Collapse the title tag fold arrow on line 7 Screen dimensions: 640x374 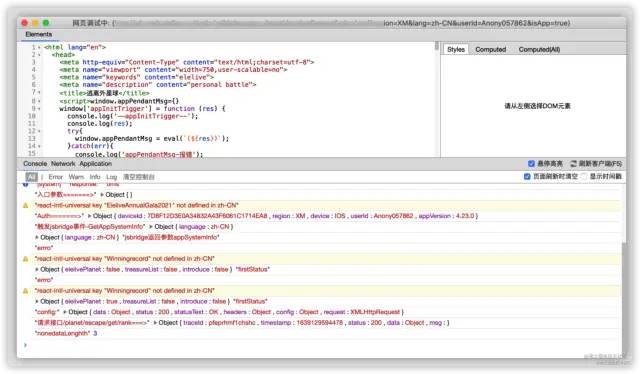tap(39, 93)
